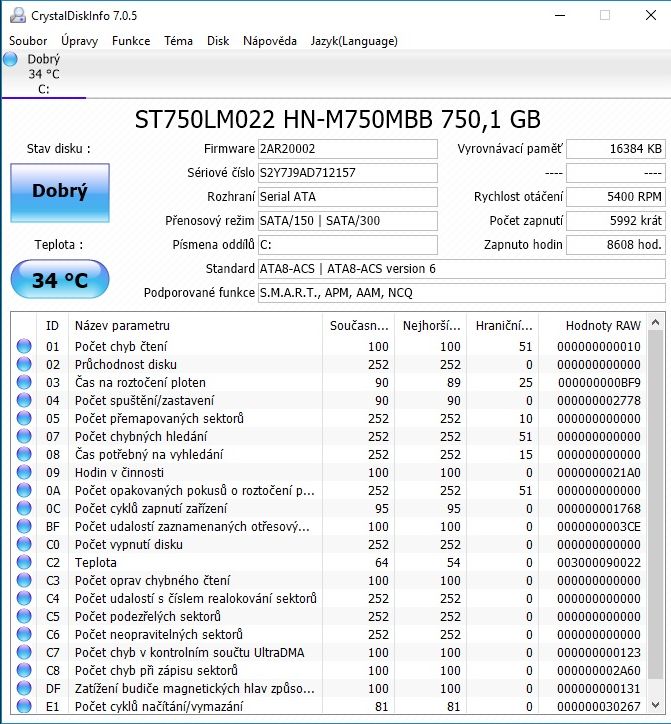Click the serial number field
Viewport: 671px width, 724px height.
[x=346, y=173]
